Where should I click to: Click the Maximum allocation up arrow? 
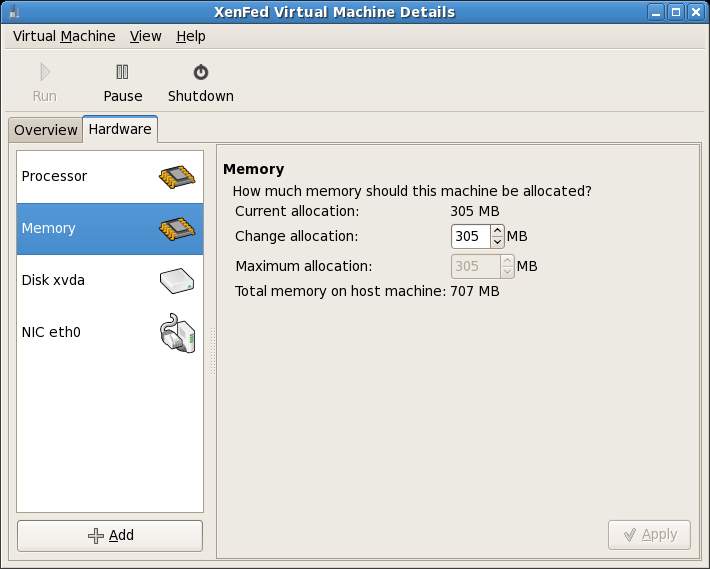pos(507,261)
